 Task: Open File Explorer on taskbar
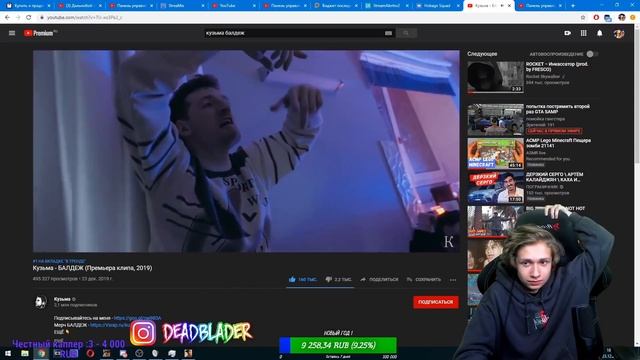[24, 353]
